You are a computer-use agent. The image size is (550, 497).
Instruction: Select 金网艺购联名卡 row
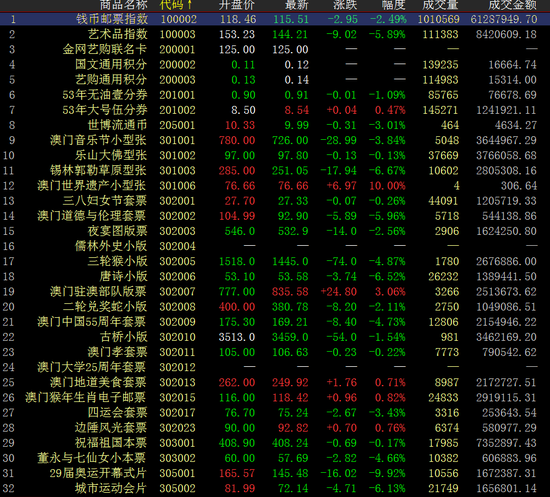click(x=275, y=49)
